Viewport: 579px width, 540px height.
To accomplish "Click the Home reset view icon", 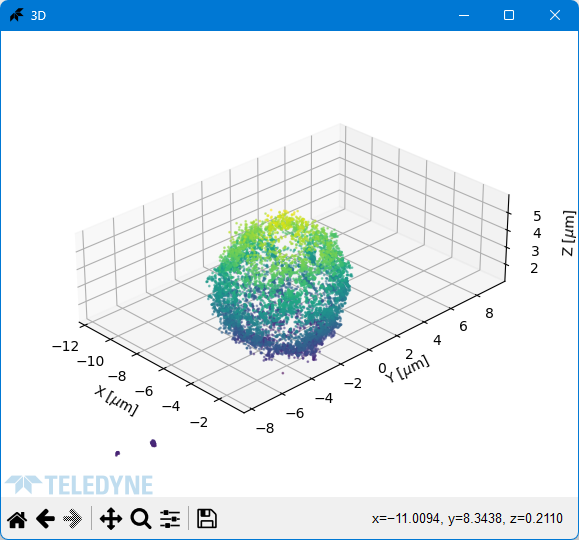I will pyautogui.click(x=17, y=519).
